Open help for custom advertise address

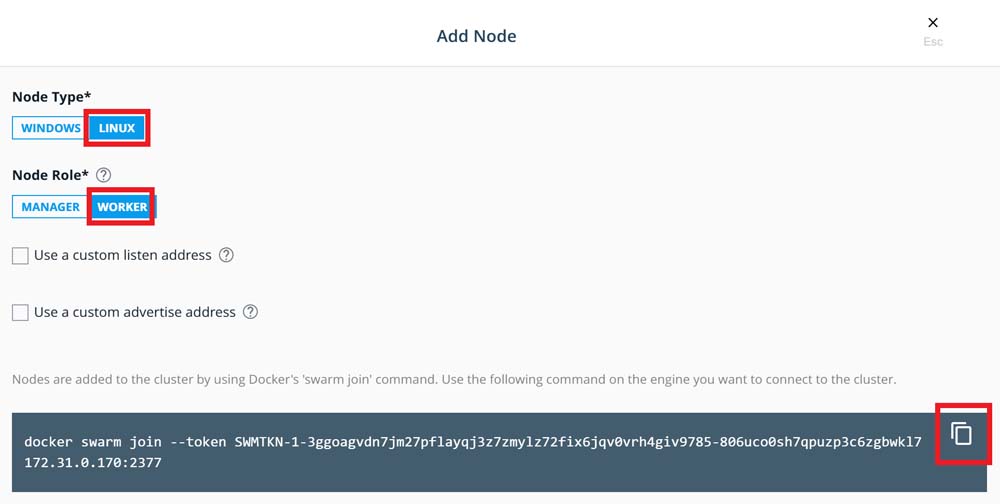click(251, 312)
